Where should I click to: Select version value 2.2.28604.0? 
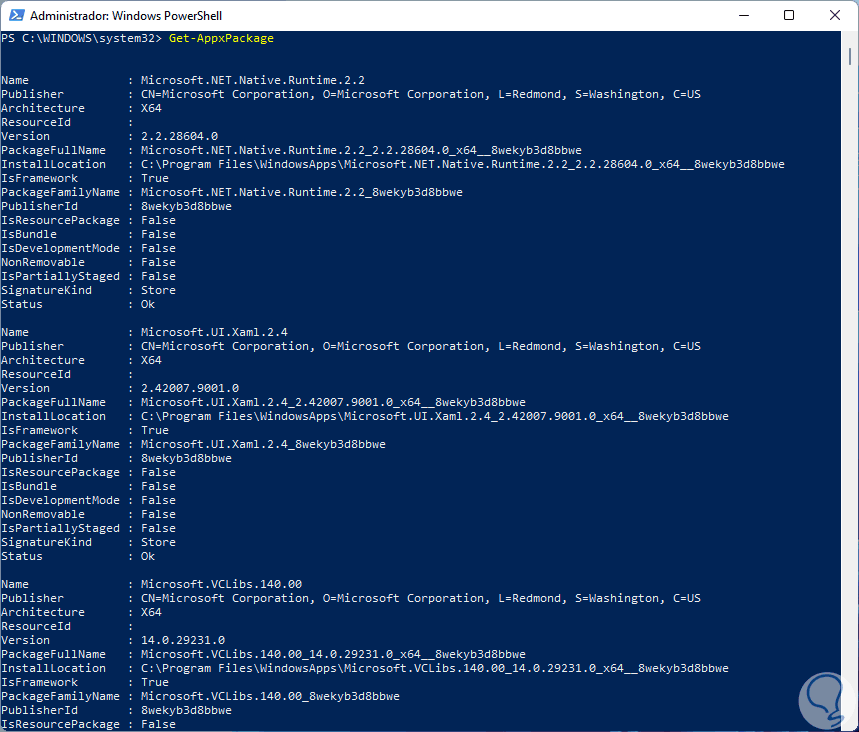[179, 136]
